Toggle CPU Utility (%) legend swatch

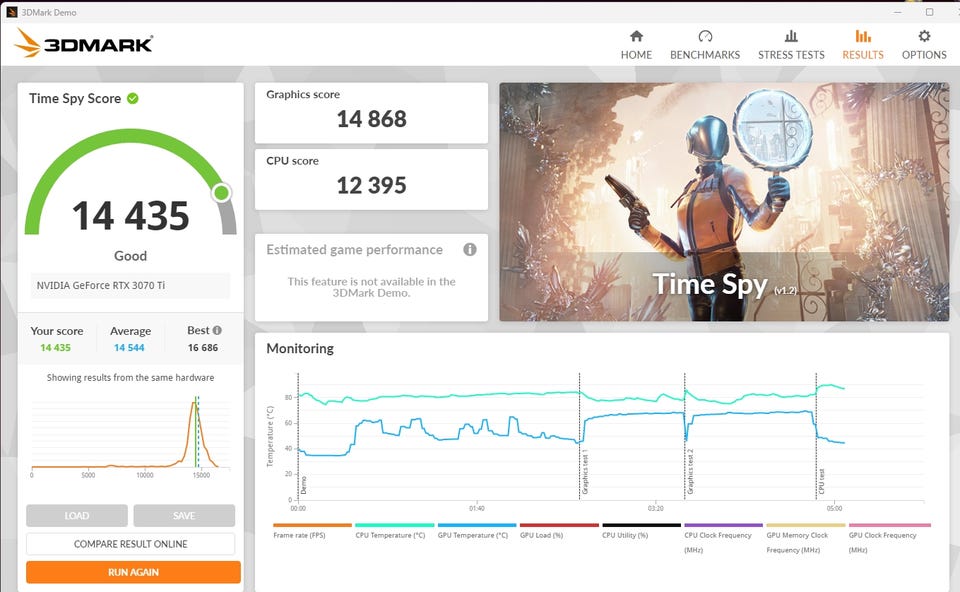pyautogui.click(x=641, y=525)
